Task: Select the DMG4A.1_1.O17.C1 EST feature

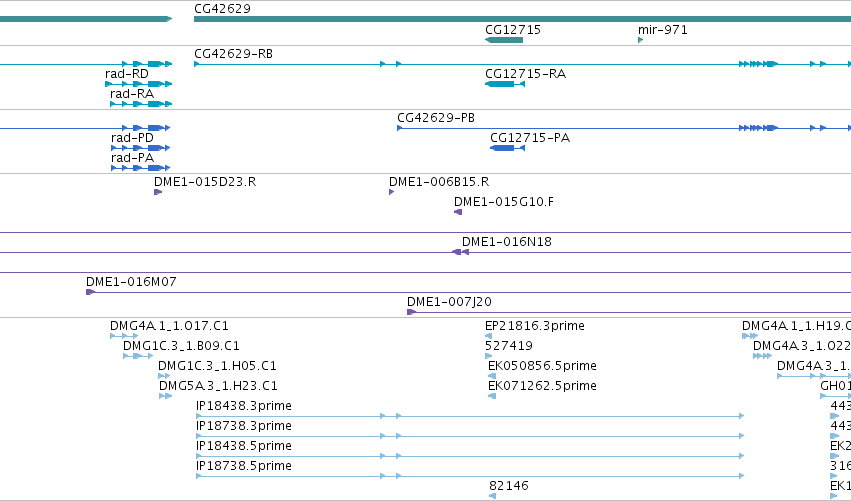Action: click(124, 336)
